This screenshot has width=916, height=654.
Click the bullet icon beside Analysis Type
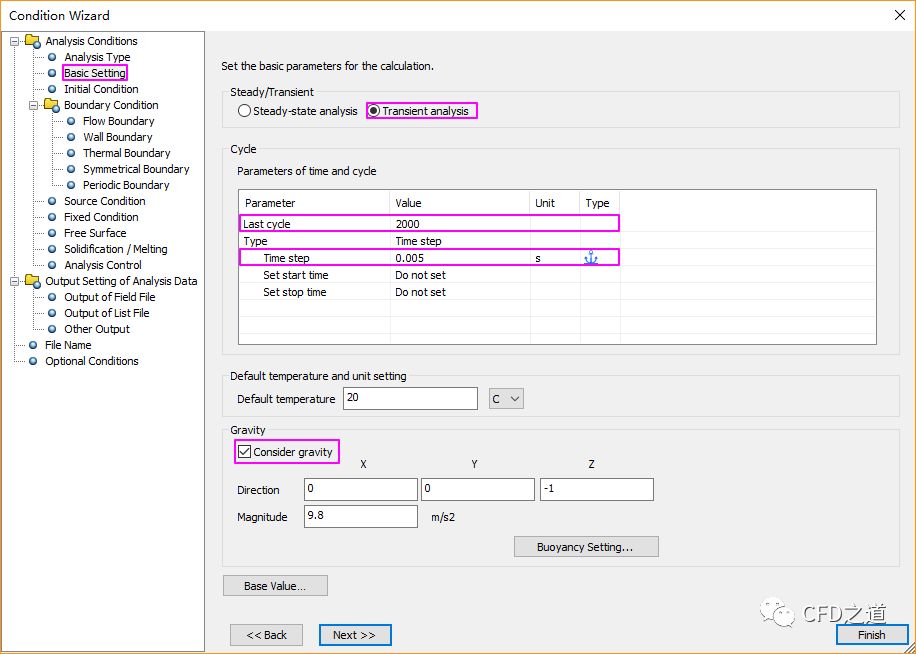coord(52,57)
